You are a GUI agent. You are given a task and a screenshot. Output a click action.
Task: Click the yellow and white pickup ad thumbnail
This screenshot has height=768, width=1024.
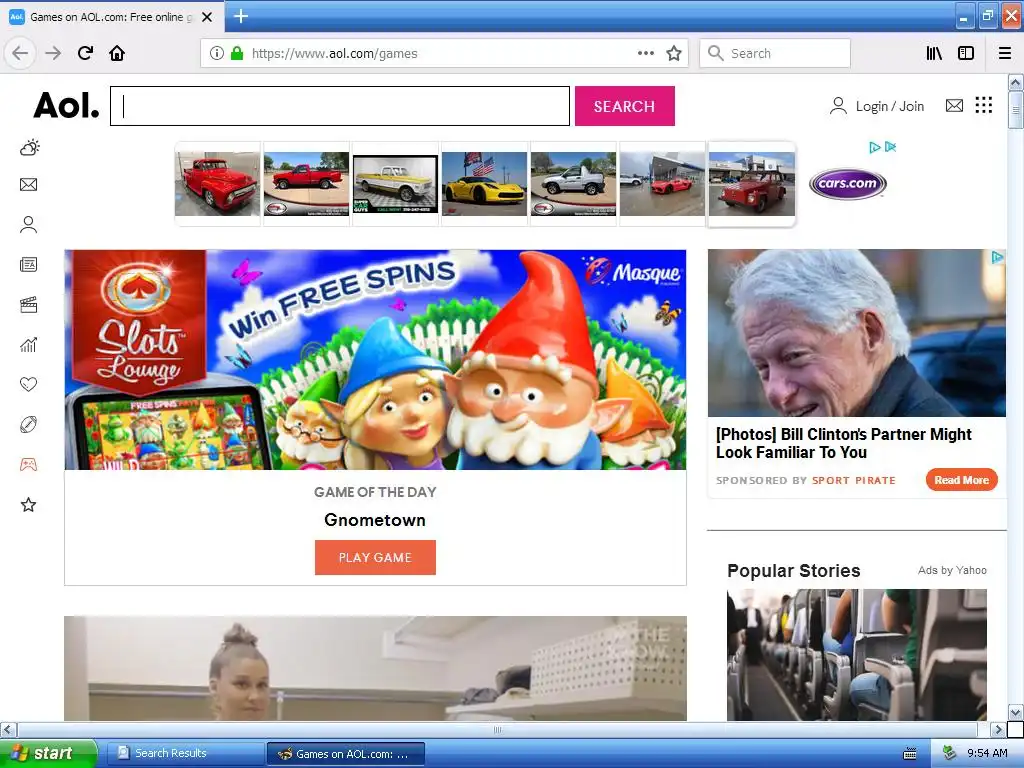coord(395,184)
